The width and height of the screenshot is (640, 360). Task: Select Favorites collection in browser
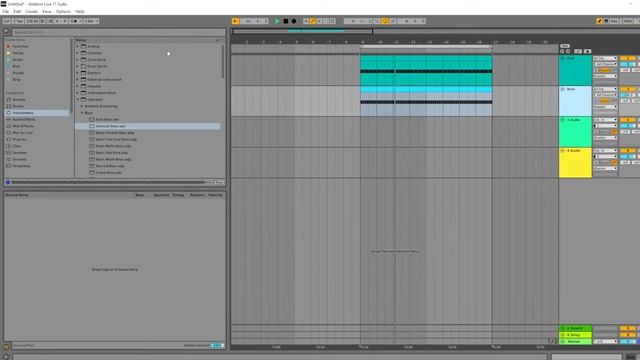click(x=20, y=46)
